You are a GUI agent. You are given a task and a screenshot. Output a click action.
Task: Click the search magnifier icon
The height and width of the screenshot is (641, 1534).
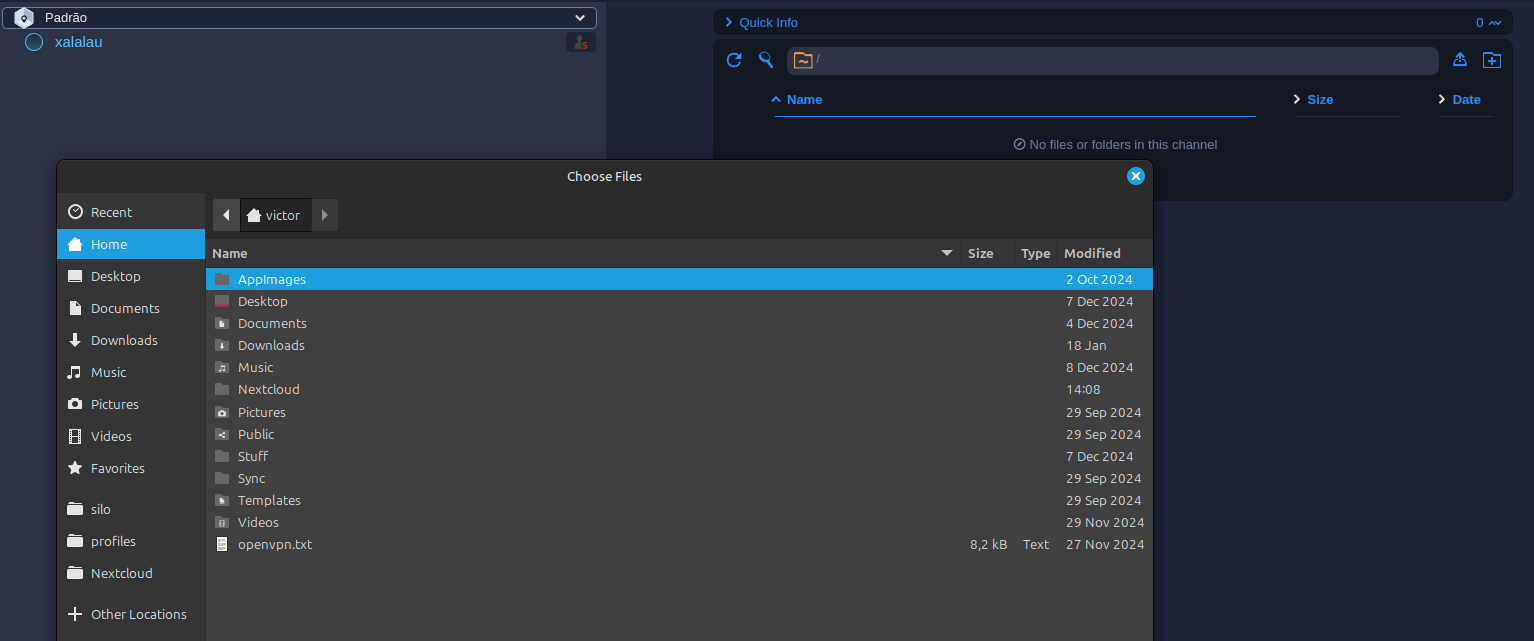pyautogui.click(x=766, y=60)
